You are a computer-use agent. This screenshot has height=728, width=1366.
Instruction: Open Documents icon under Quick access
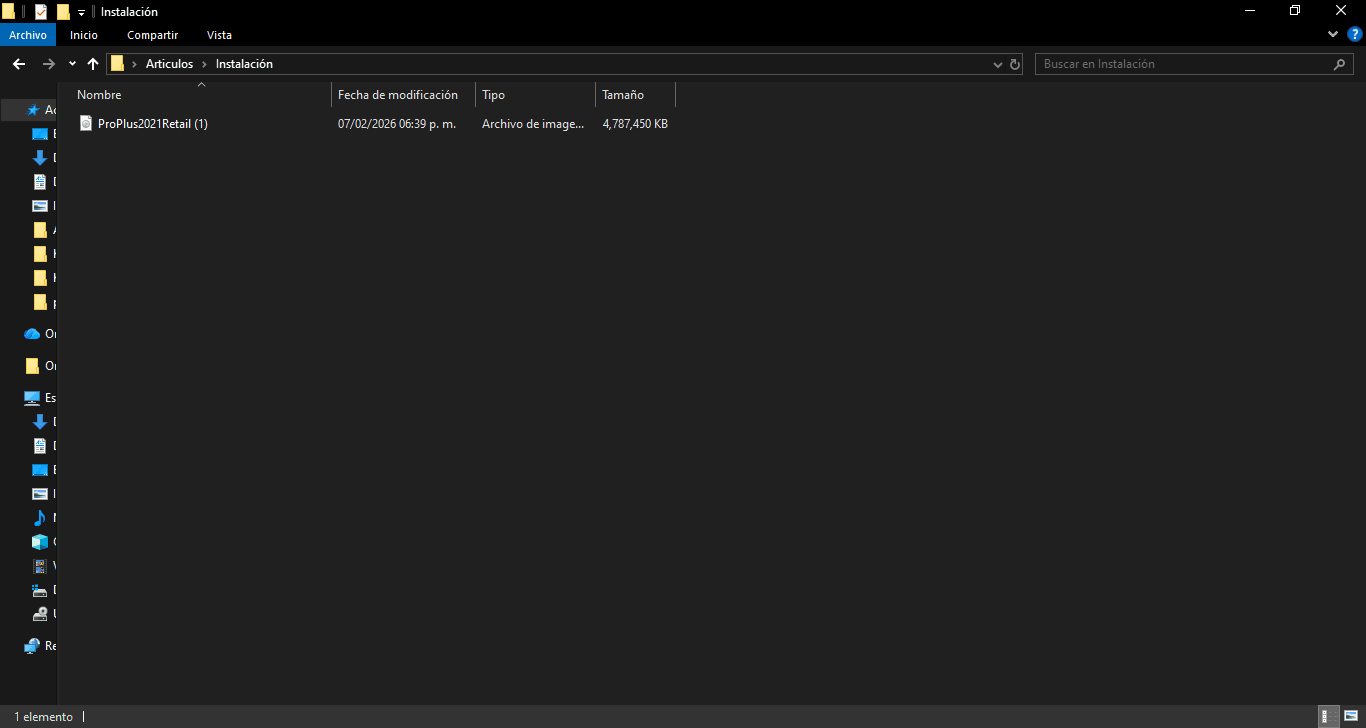pos(40,182)
